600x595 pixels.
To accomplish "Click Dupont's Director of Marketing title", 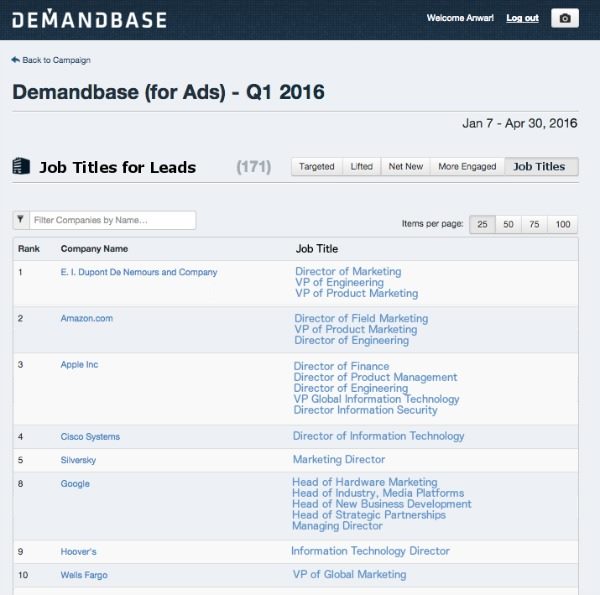I will (348, 271).
